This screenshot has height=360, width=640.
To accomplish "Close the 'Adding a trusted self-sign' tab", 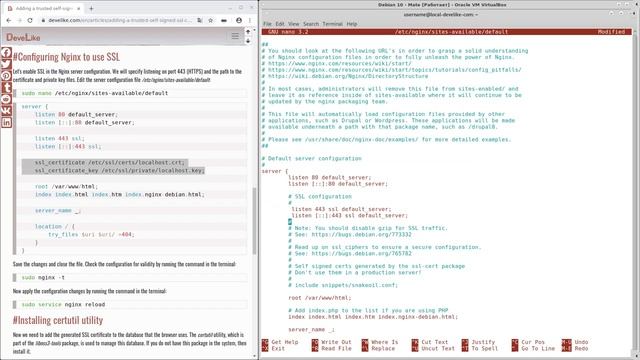I will pyautogui.click(x=78, y=8).
